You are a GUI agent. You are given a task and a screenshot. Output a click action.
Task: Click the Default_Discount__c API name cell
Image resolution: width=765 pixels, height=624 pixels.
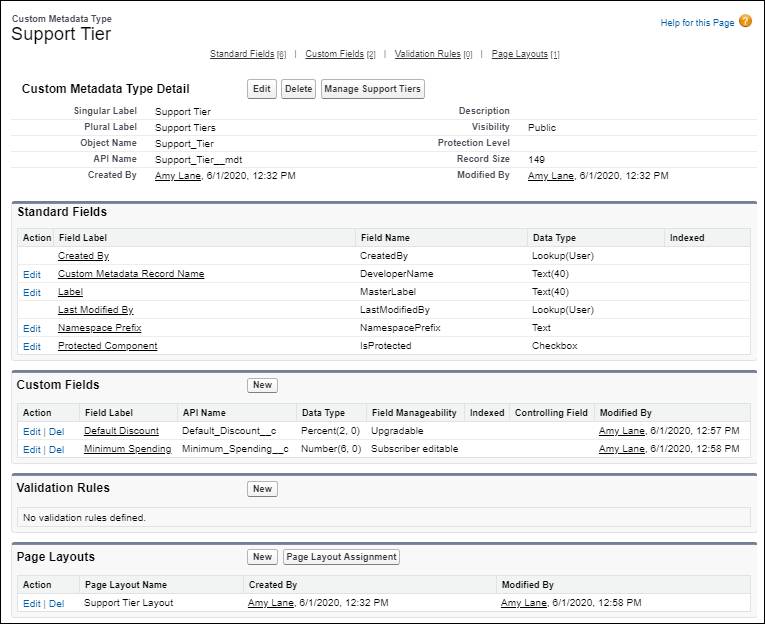(229, 431)
